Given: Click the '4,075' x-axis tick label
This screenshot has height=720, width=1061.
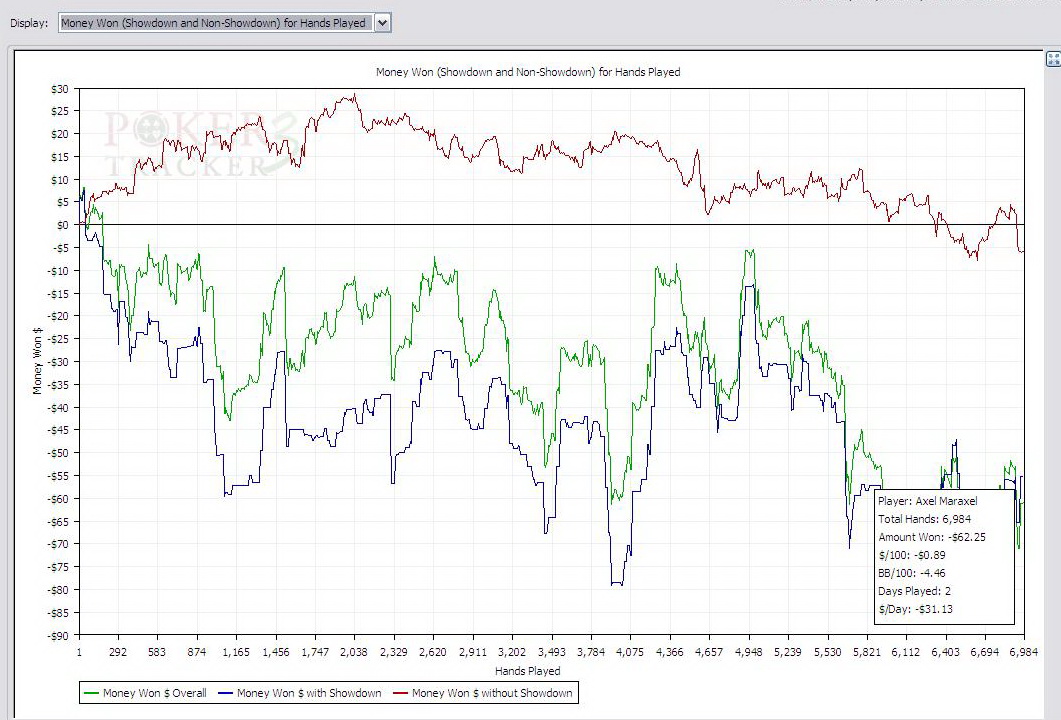Looking at the screenshot, I should pos(630,652).
